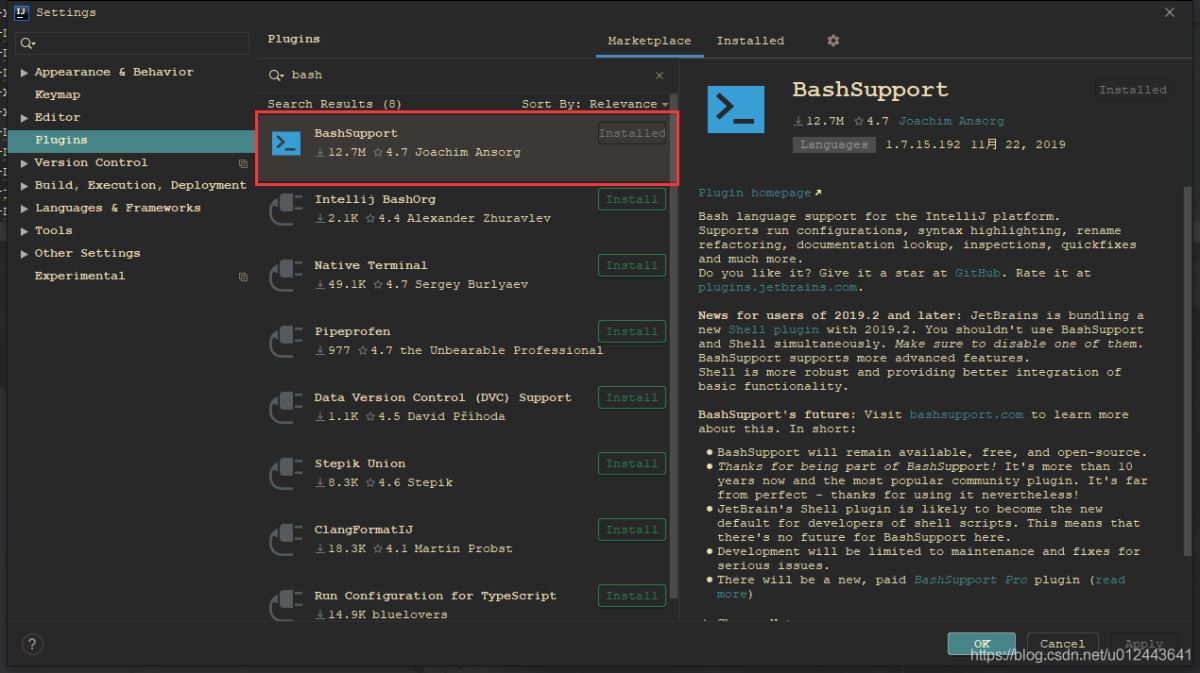Select the Marketplace tab
The height and width of the screenshot is (673, 1200).
pos(649,40)
